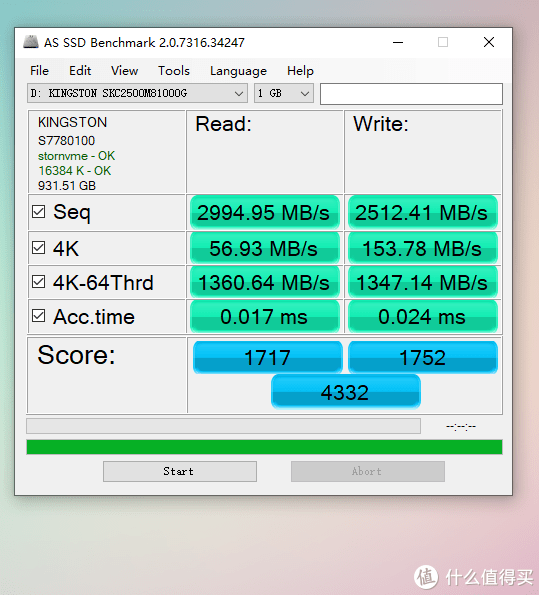Select the write access time 0.024 ms

(423, 316)
